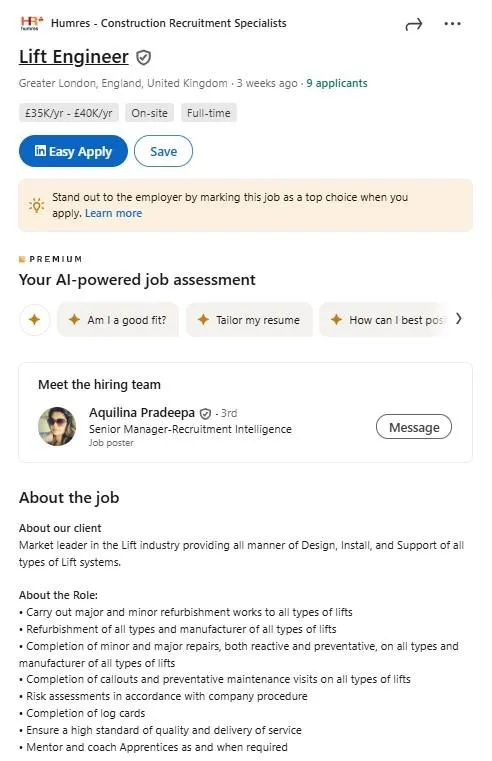Click the verified badge next to Aquilina Pradeepa
The width and height of the screenshot is (492, 761).
click(x=205, y=414)
